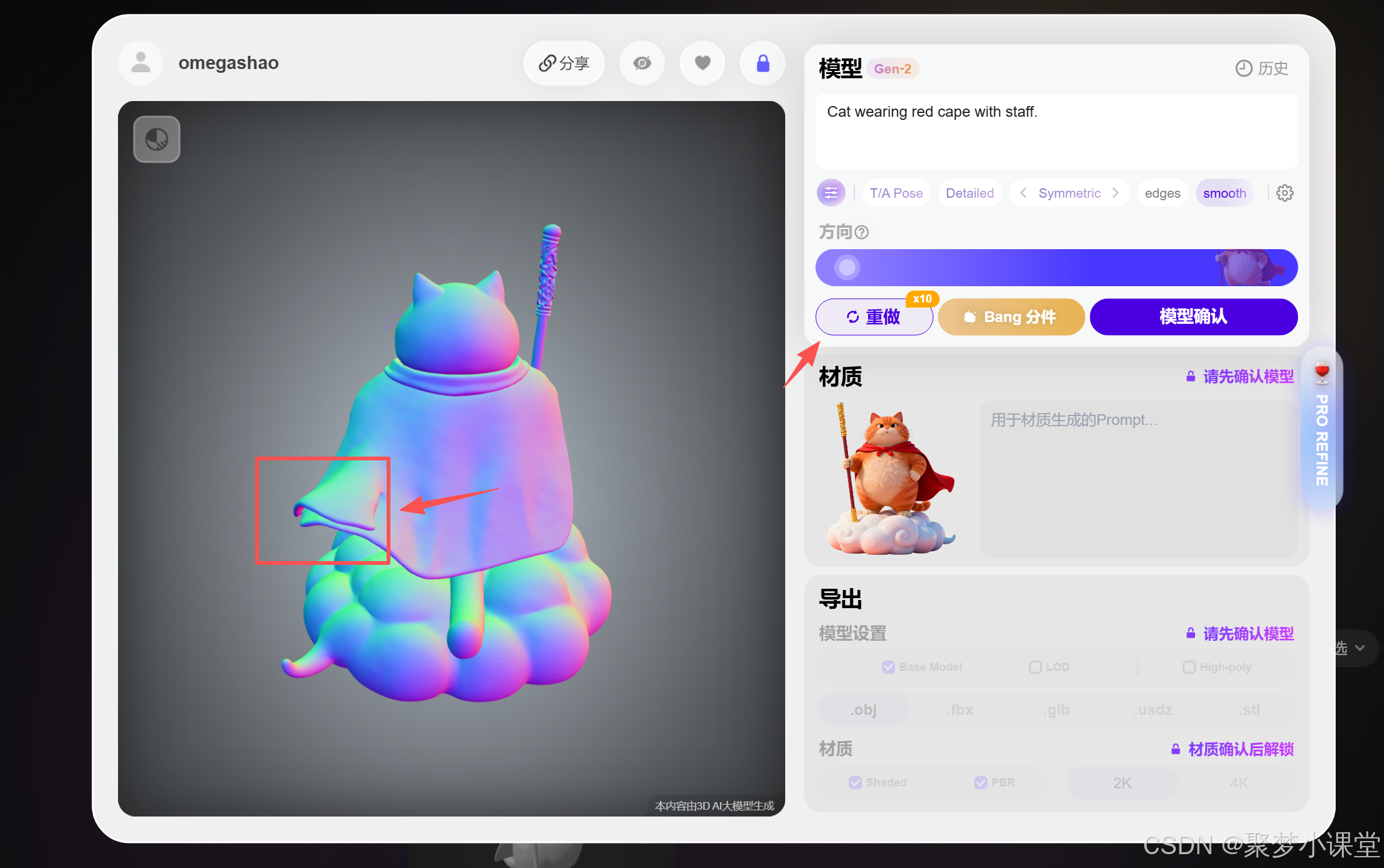Toggle the visibility eye icon
The height and width of the screenshot is (868, 1384).
click(x=641, y=63)
